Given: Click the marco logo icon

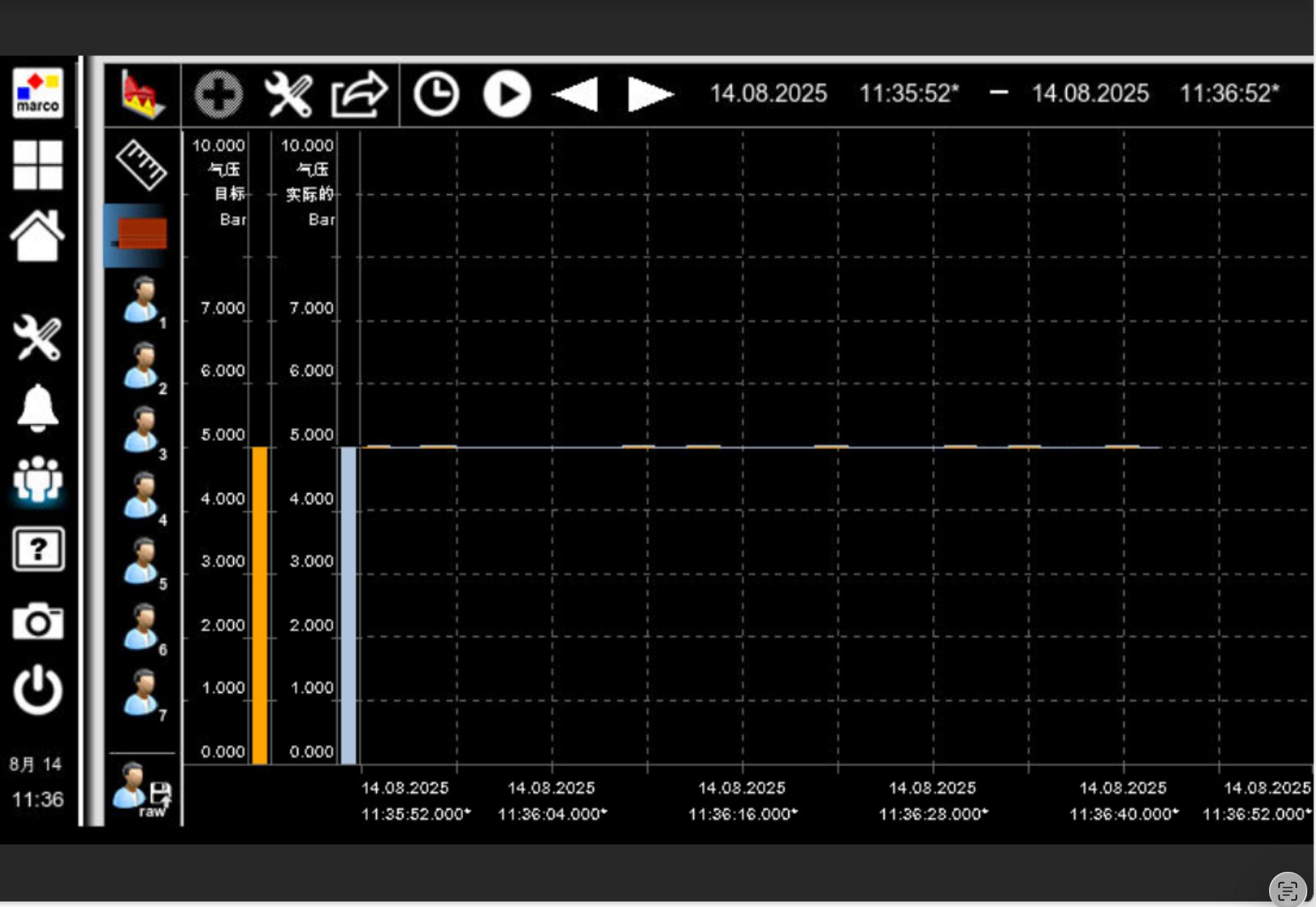Looking at the screenshot, I should point(37,94).
